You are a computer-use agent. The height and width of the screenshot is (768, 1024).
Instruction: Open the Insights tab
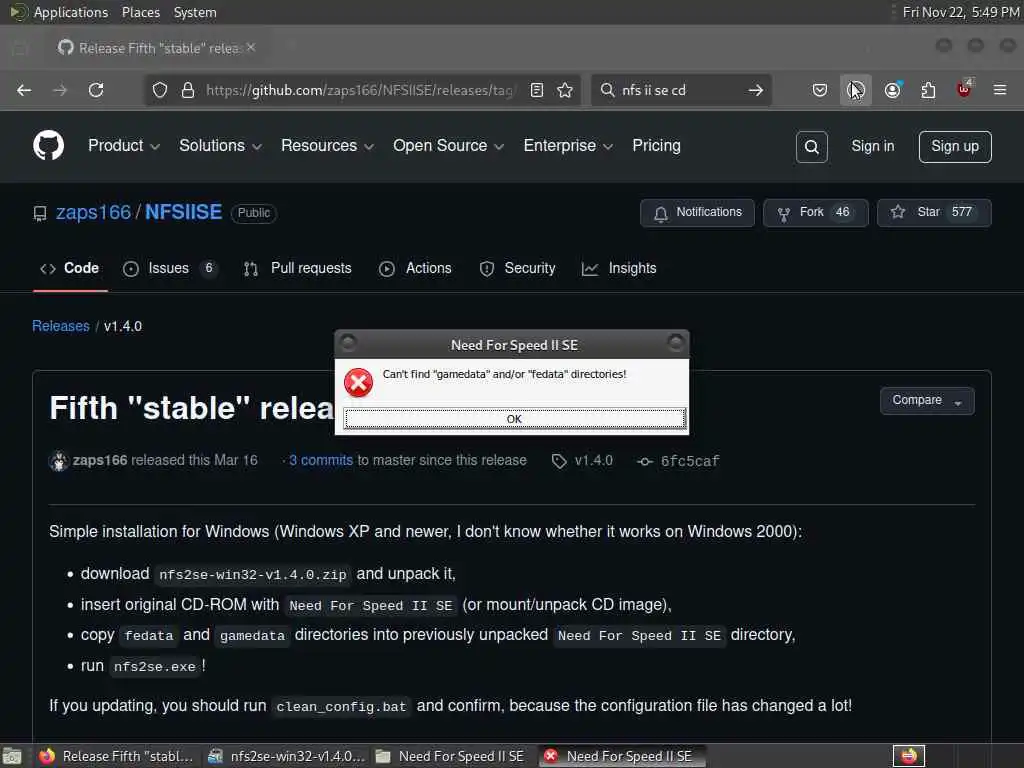[619, 268]
